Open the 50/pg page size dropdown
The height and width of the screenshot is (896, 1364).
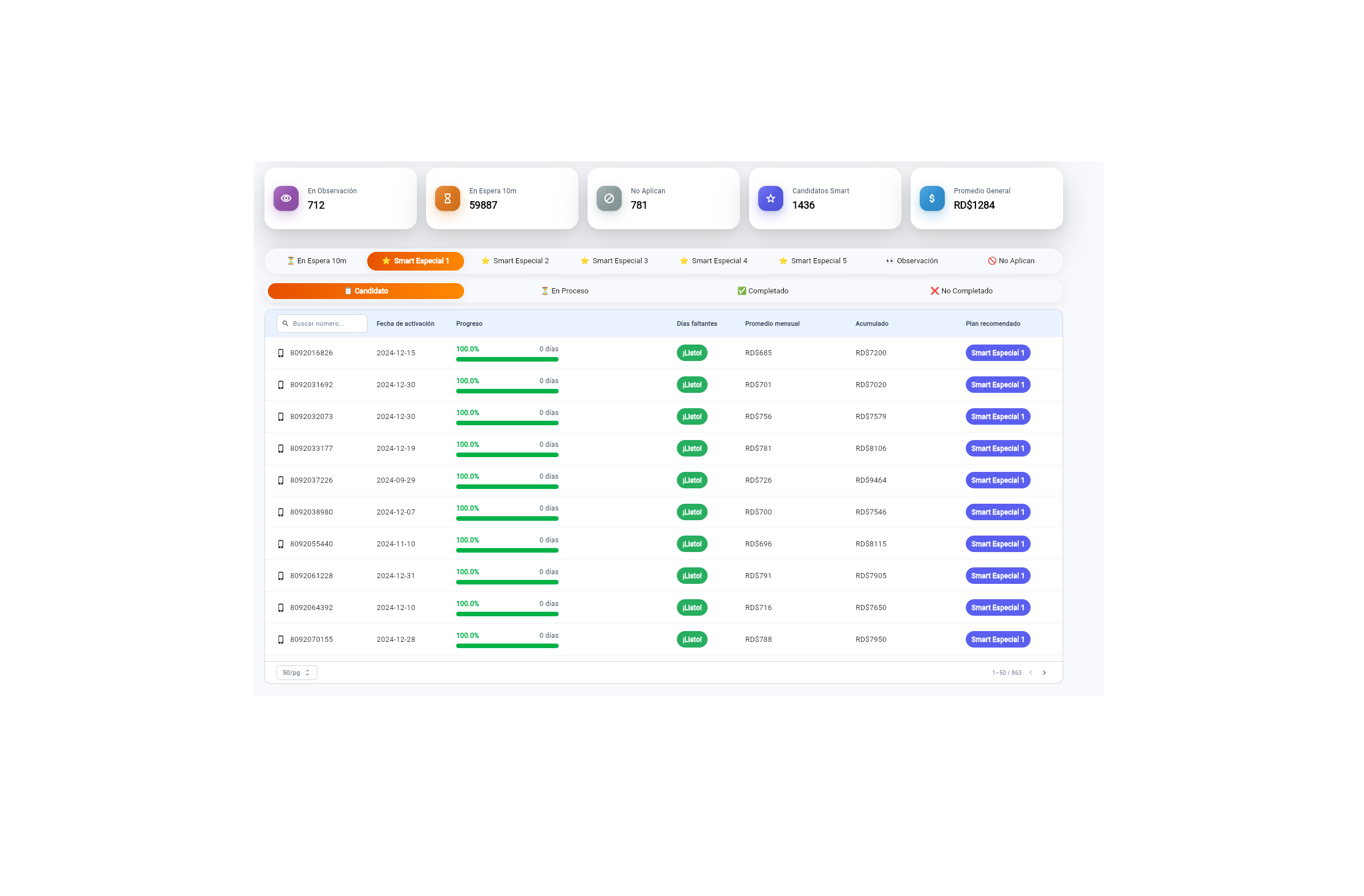(296, 673)
